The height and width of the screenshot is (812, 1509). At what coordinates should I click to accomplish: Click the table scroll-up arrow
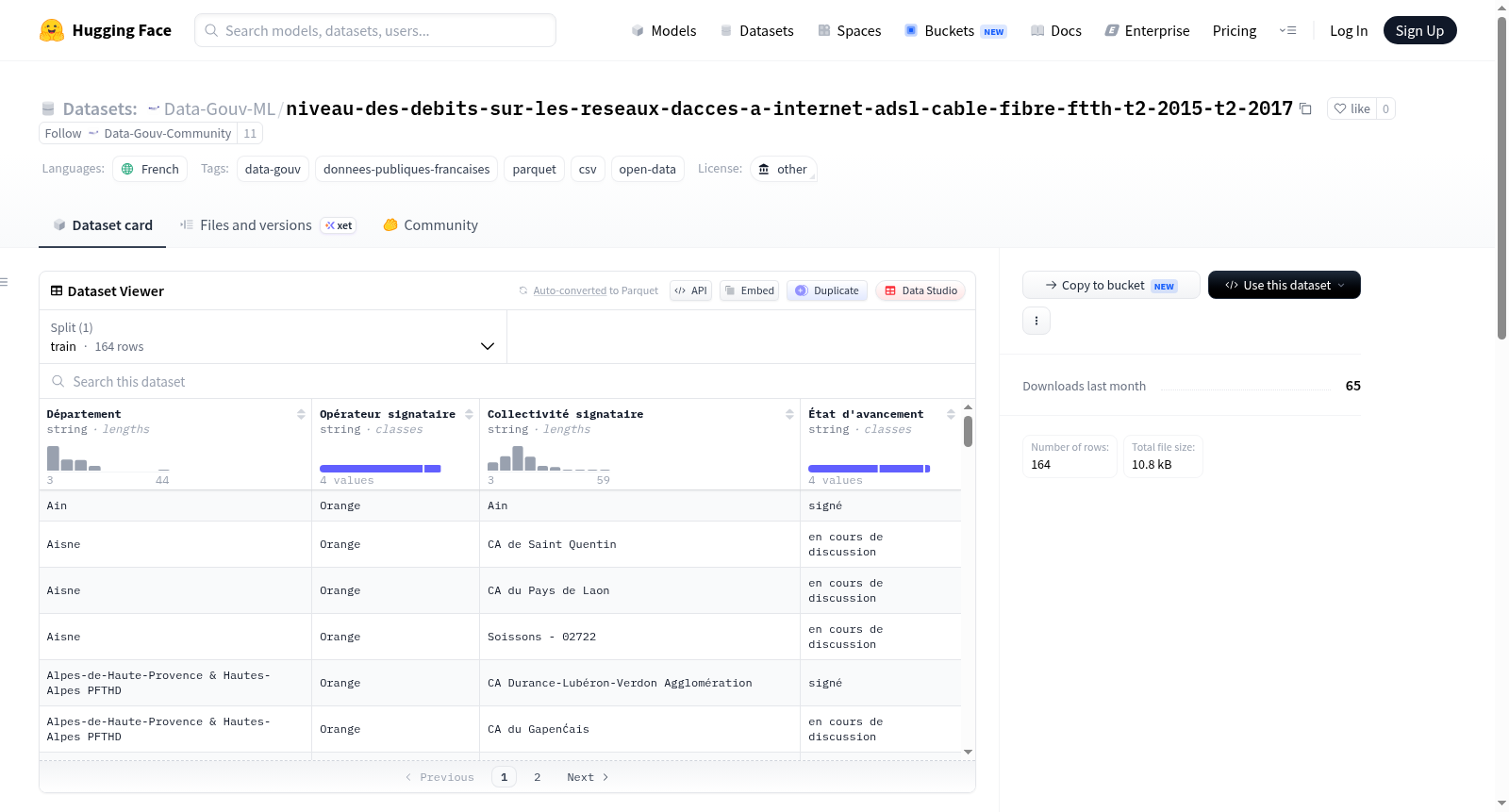[x=968, y=406]
